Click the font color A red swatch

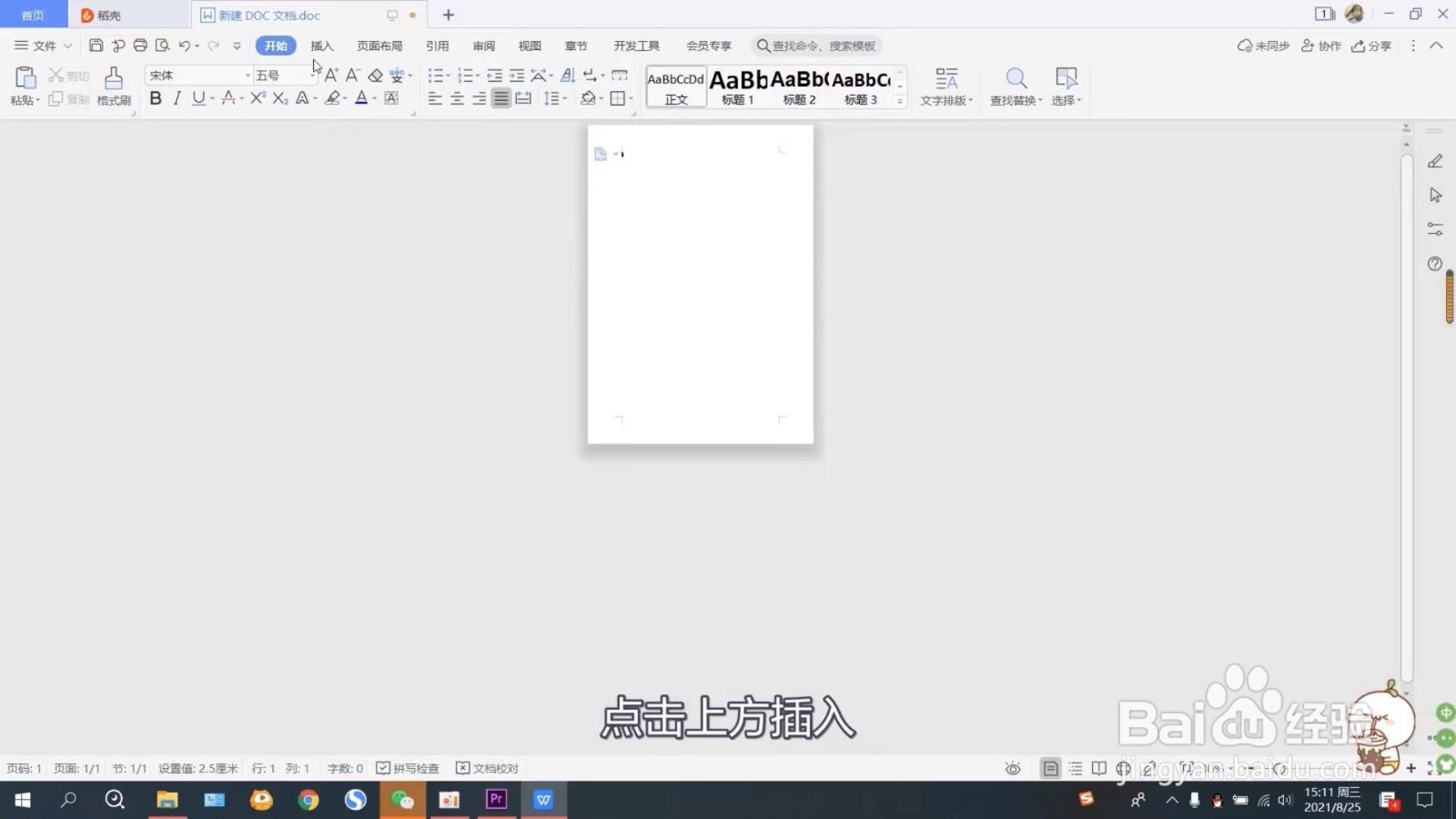point(361,98)
